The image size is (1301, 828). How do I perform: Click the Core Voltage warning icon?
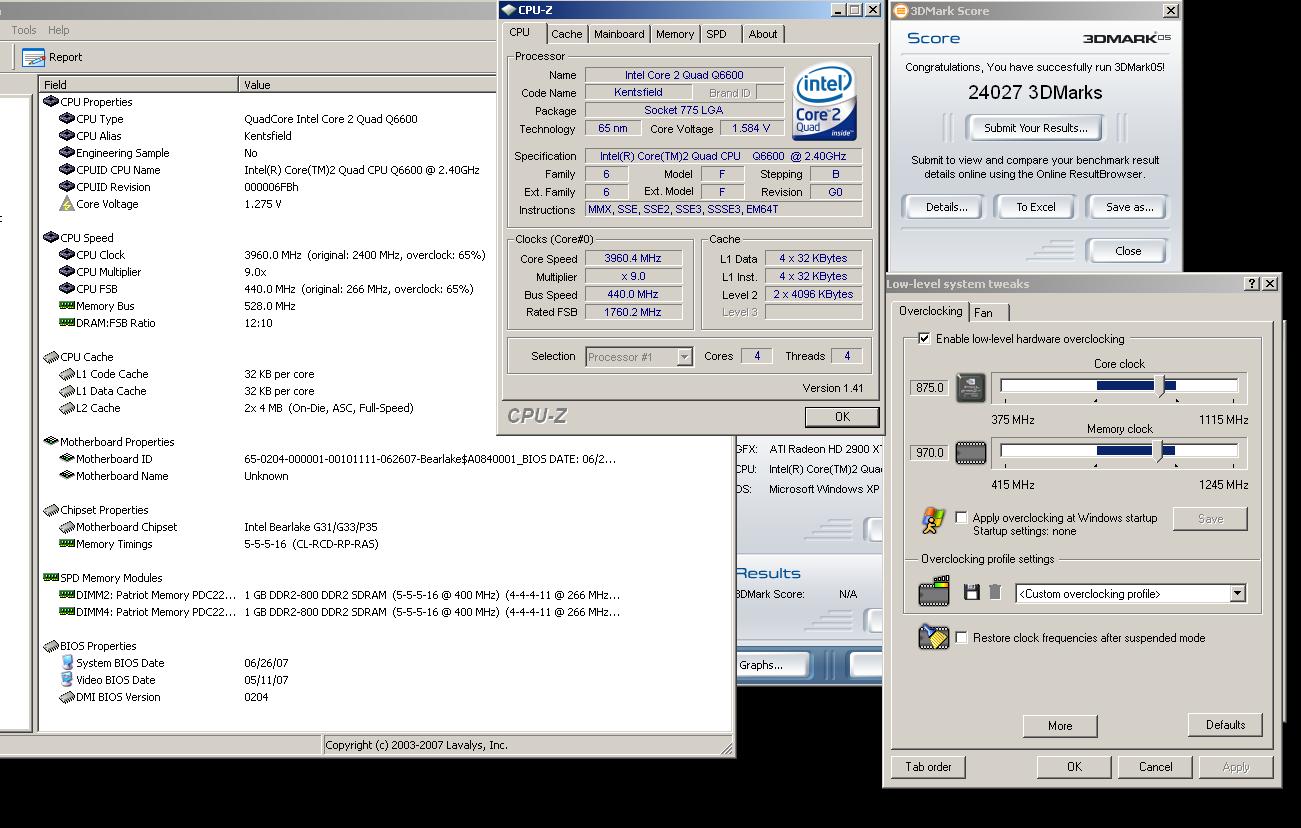point(67,204)
